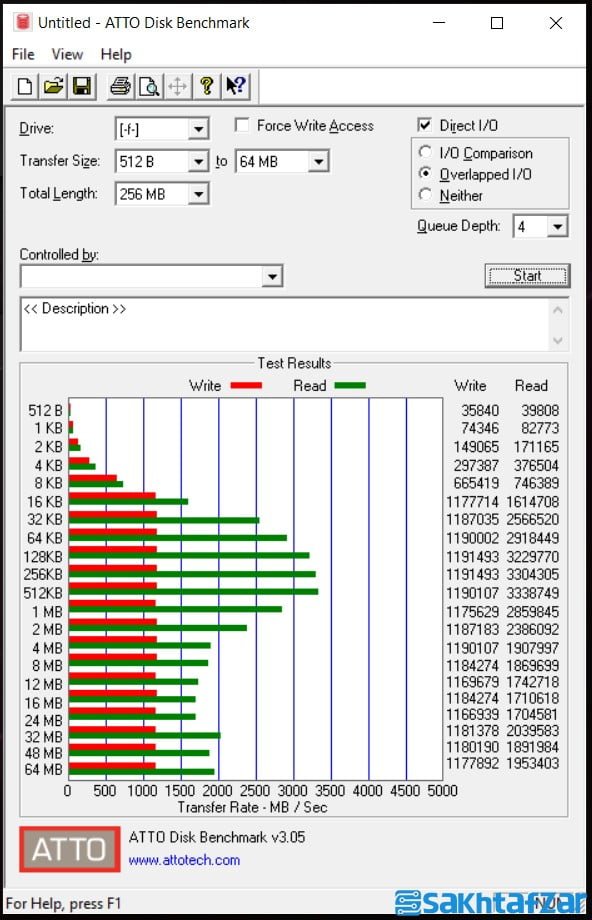The width and height of the screenshot is (592, 920).
Task: Click the Description scrollbar up arrow
Action: coord(558,309)
